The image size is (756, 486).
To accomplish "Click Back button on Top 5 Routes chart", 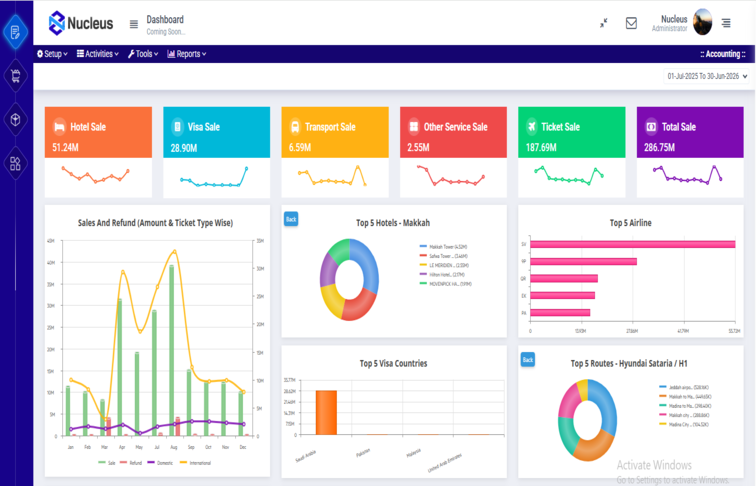I will click(x=527, y=360).
